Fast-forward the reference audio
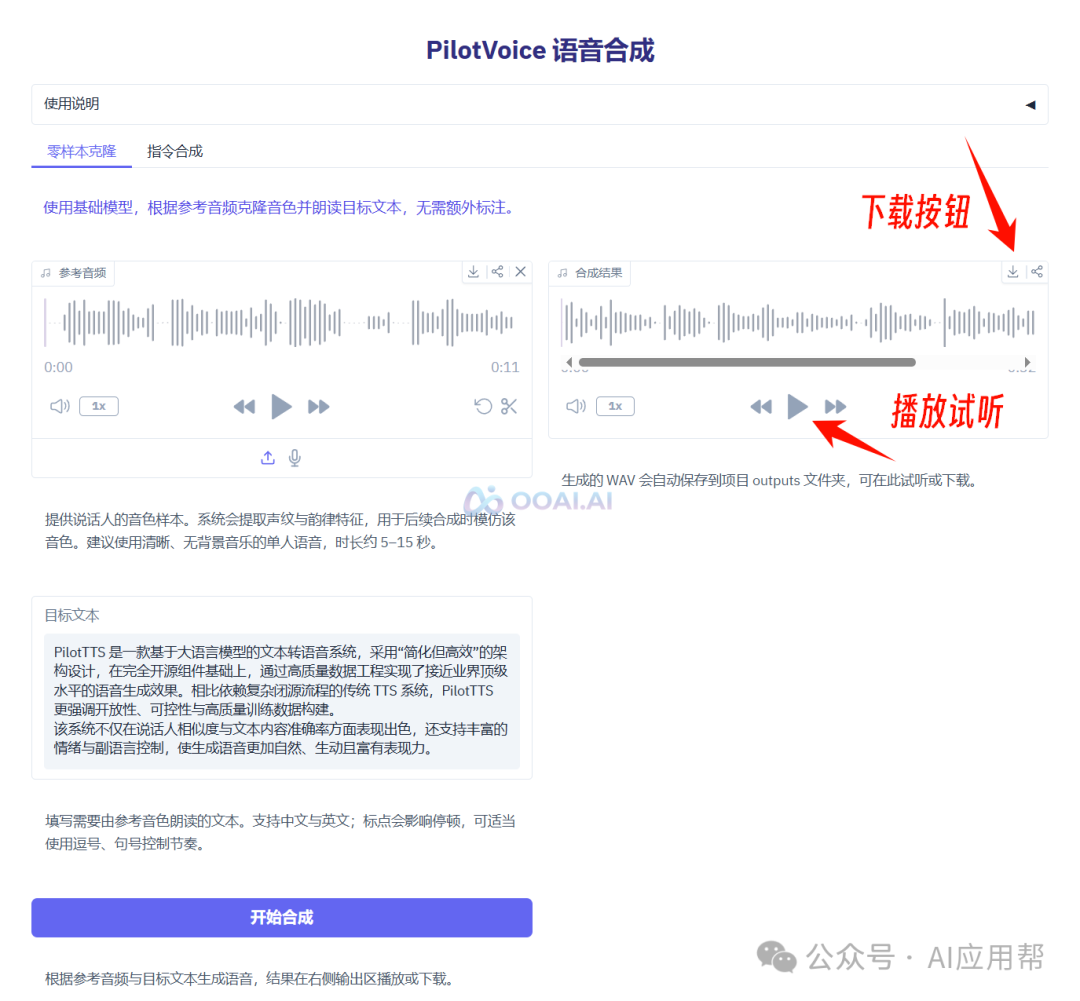The height and width of the screenshot is (1001, 1080). click(318, 407)
